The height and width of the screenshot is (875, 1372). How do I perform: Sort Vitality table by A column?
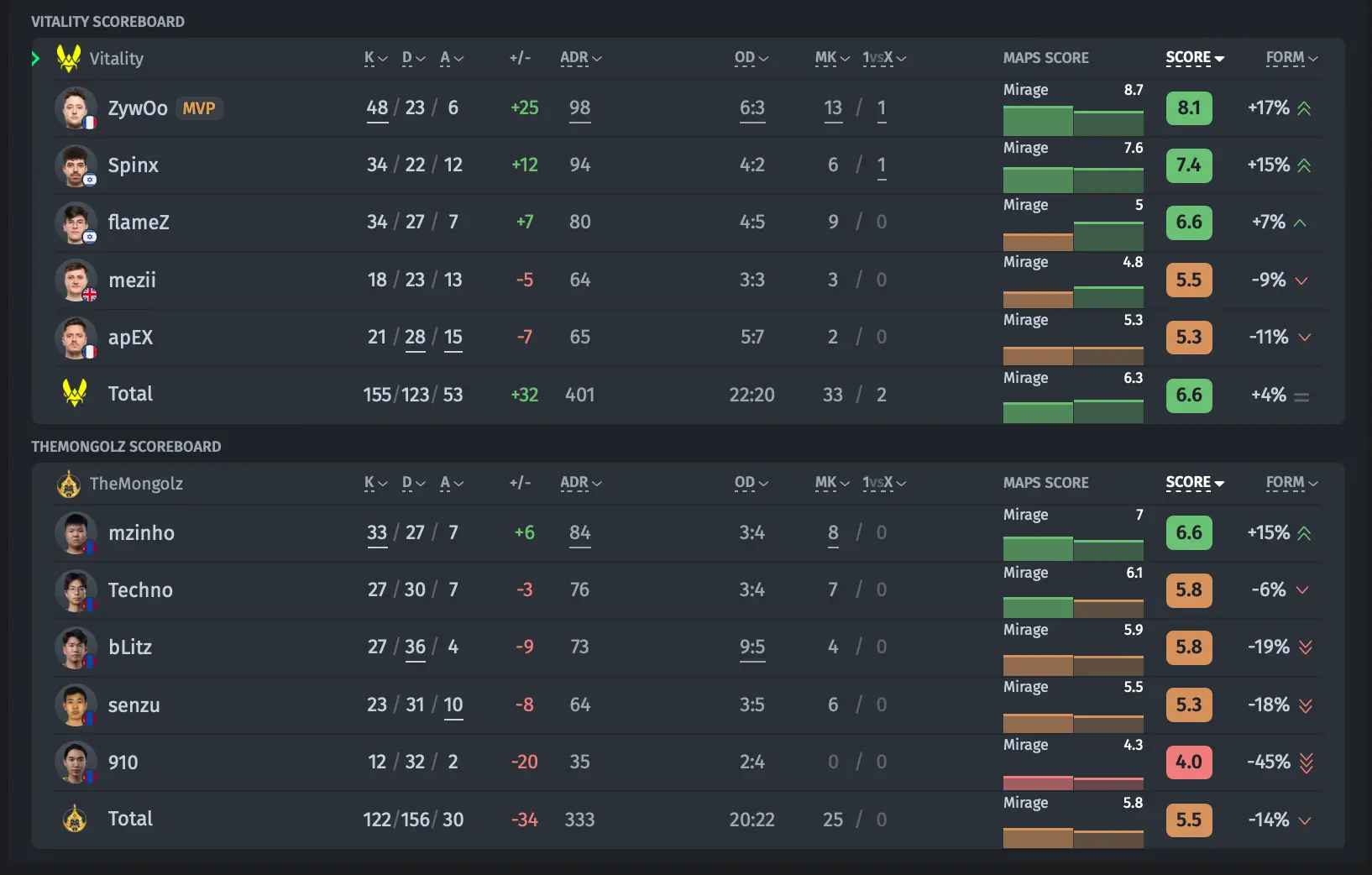452,58
